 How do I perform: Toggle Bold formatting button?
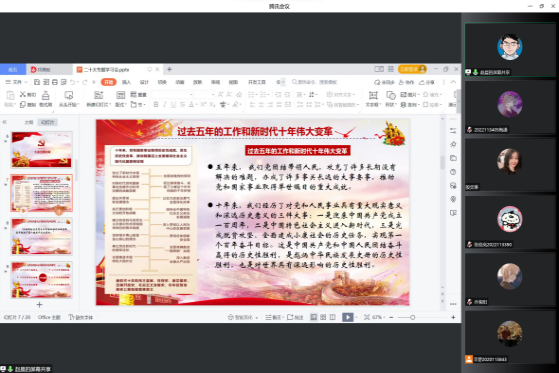[x=156, y=104]
